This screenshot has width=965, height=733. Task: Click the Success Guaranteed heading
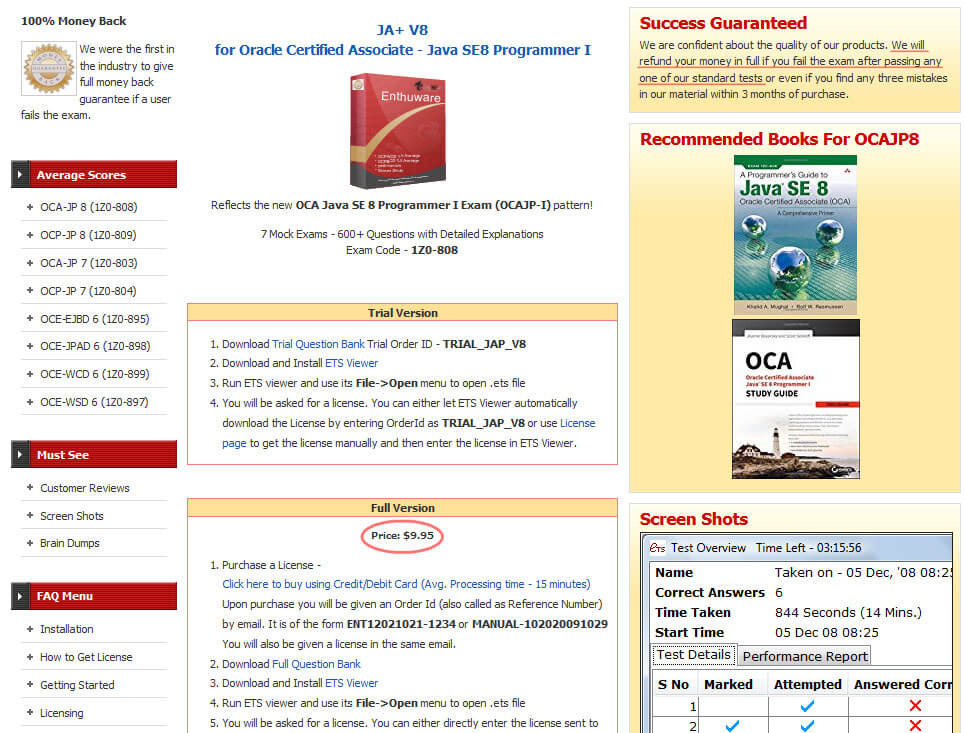(723, 23)
